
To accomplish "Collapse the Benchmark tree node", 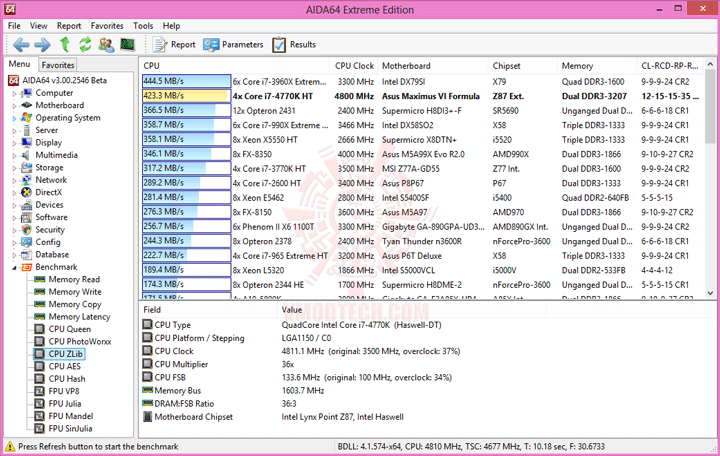I will coord(14,267).
